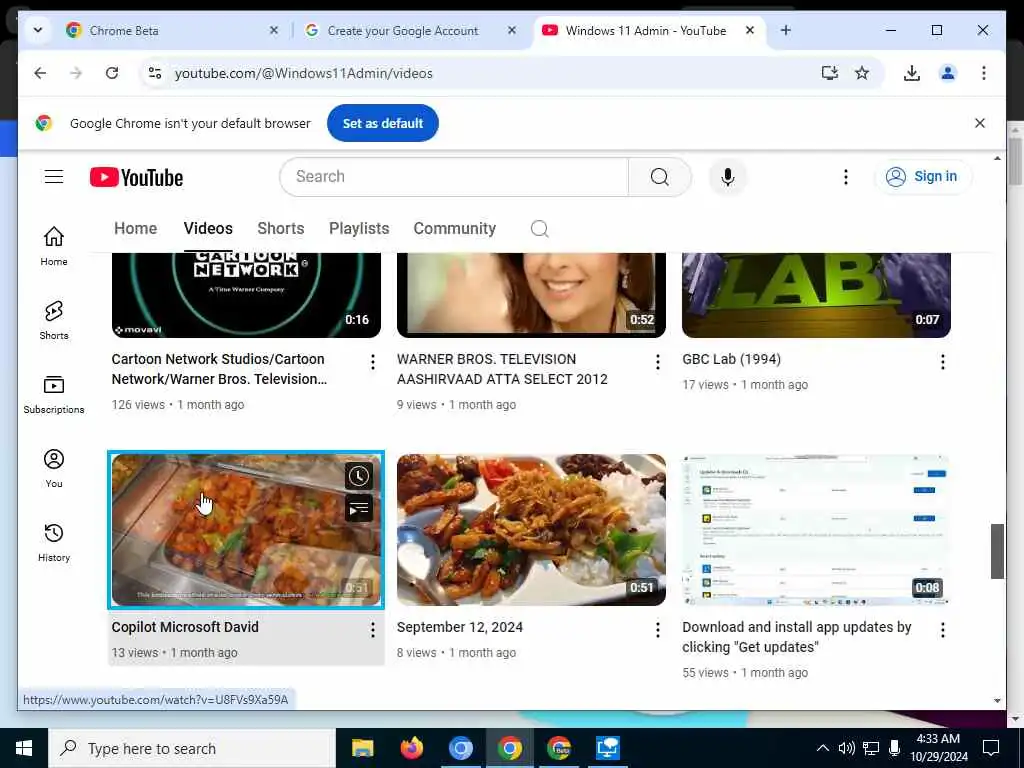The height and width of the screenshot is (768, 1024).
Task: Add Copilot Microsoft David to Watch later
Action: coord(359,476)
